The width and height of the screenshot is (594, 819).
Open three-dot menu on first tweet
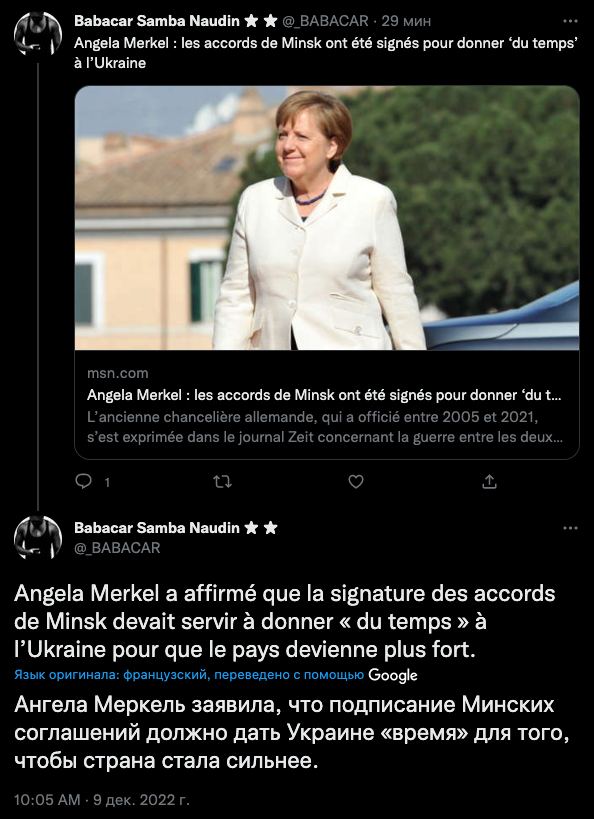(x=570, y=21)
